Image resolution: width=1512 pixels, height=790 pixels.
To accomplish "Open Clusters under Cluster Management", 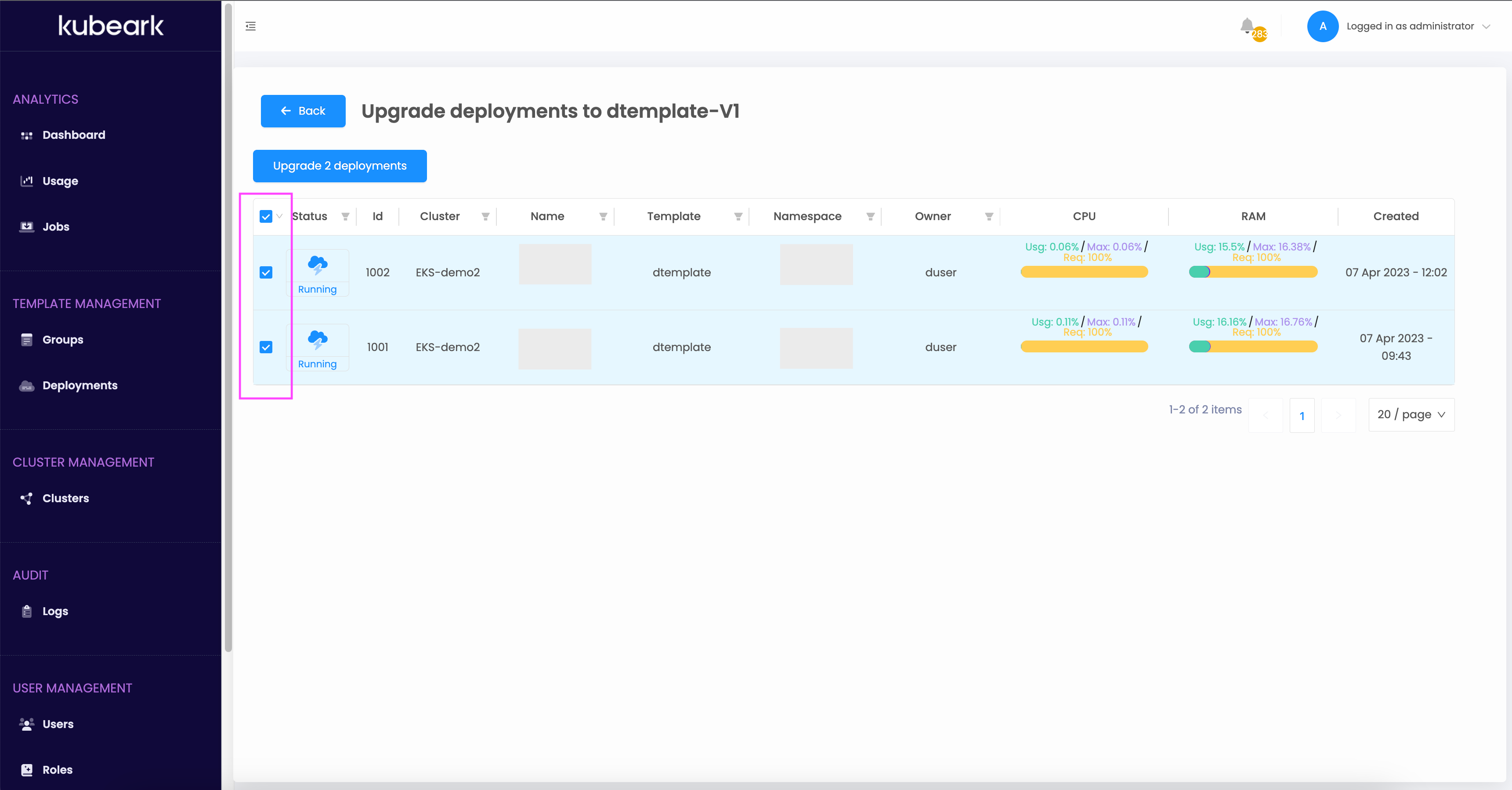I will point(65,498).
